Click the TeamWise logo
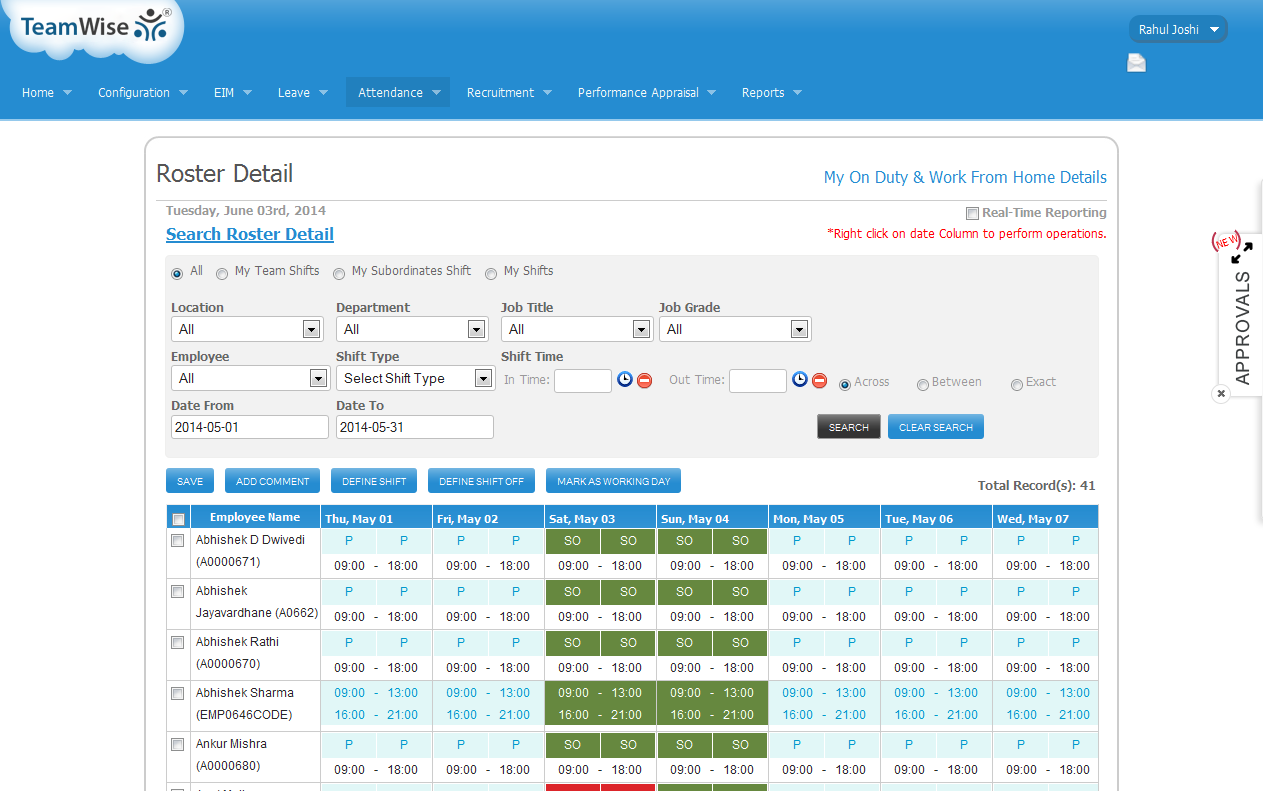Image resolution: width=1263 pixels, height=791 pixels. (x=95, y=27)
